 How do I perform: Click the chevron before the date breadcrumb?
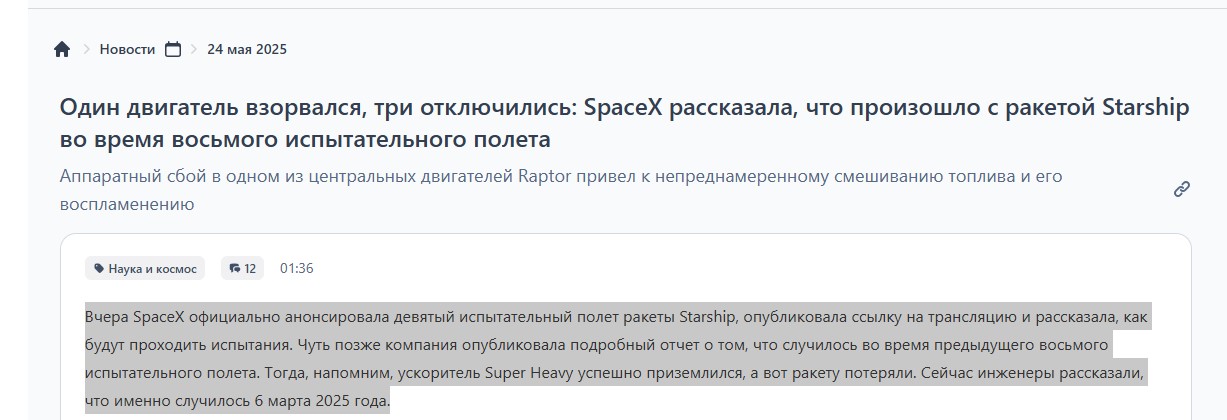[x=194, y=49]
